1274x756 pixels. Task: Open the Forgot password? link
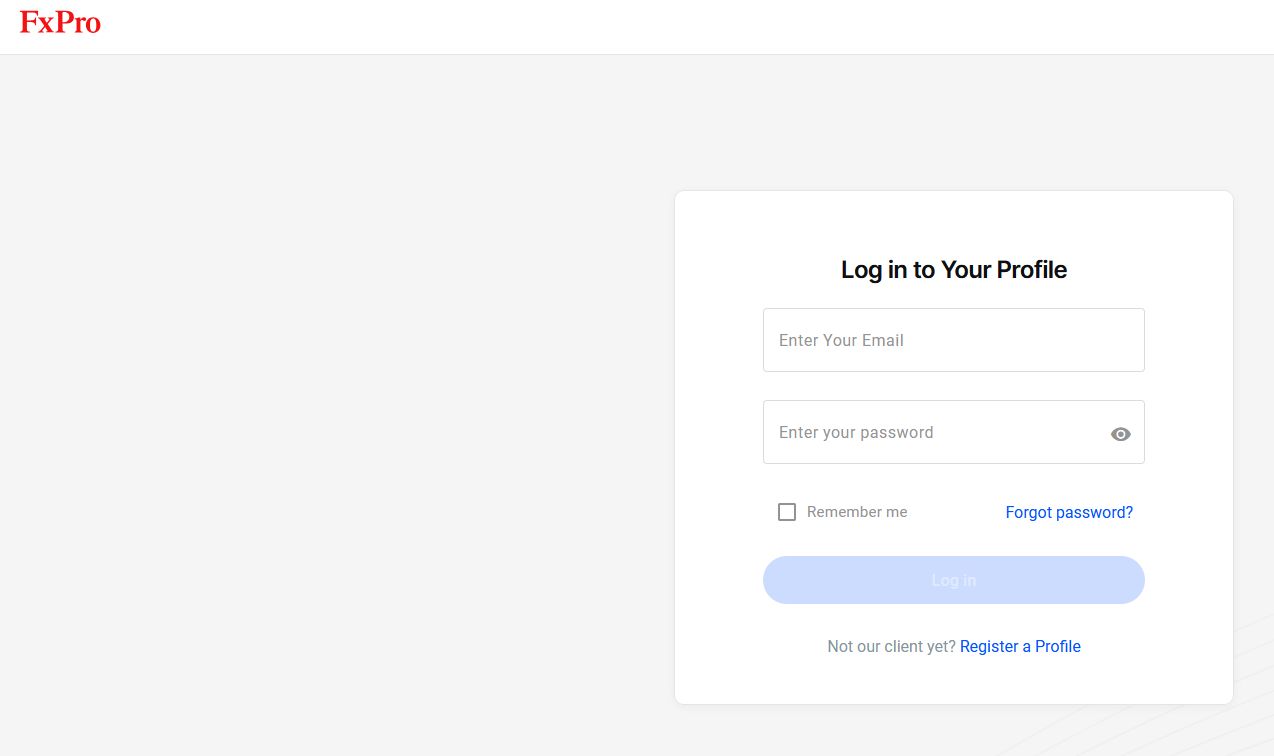1069,512
